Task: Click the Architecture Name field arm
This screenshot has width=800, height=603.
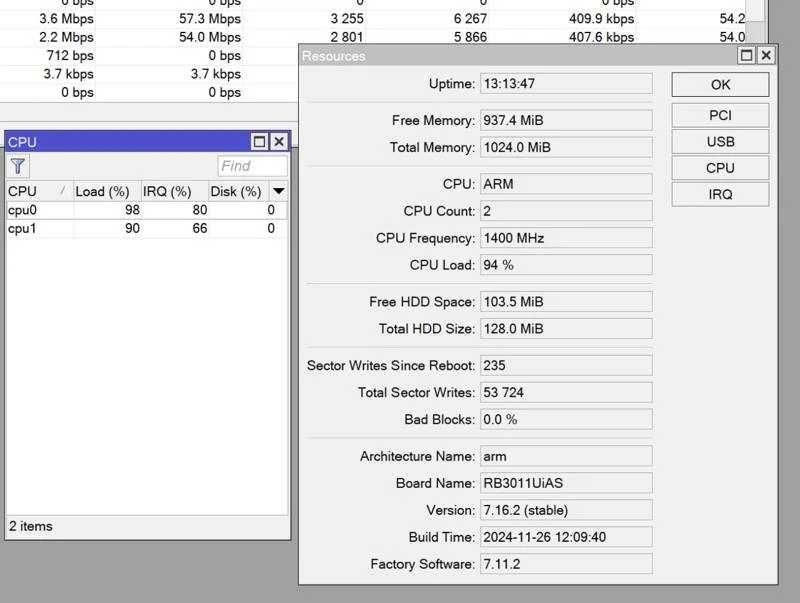Action: 566,456
